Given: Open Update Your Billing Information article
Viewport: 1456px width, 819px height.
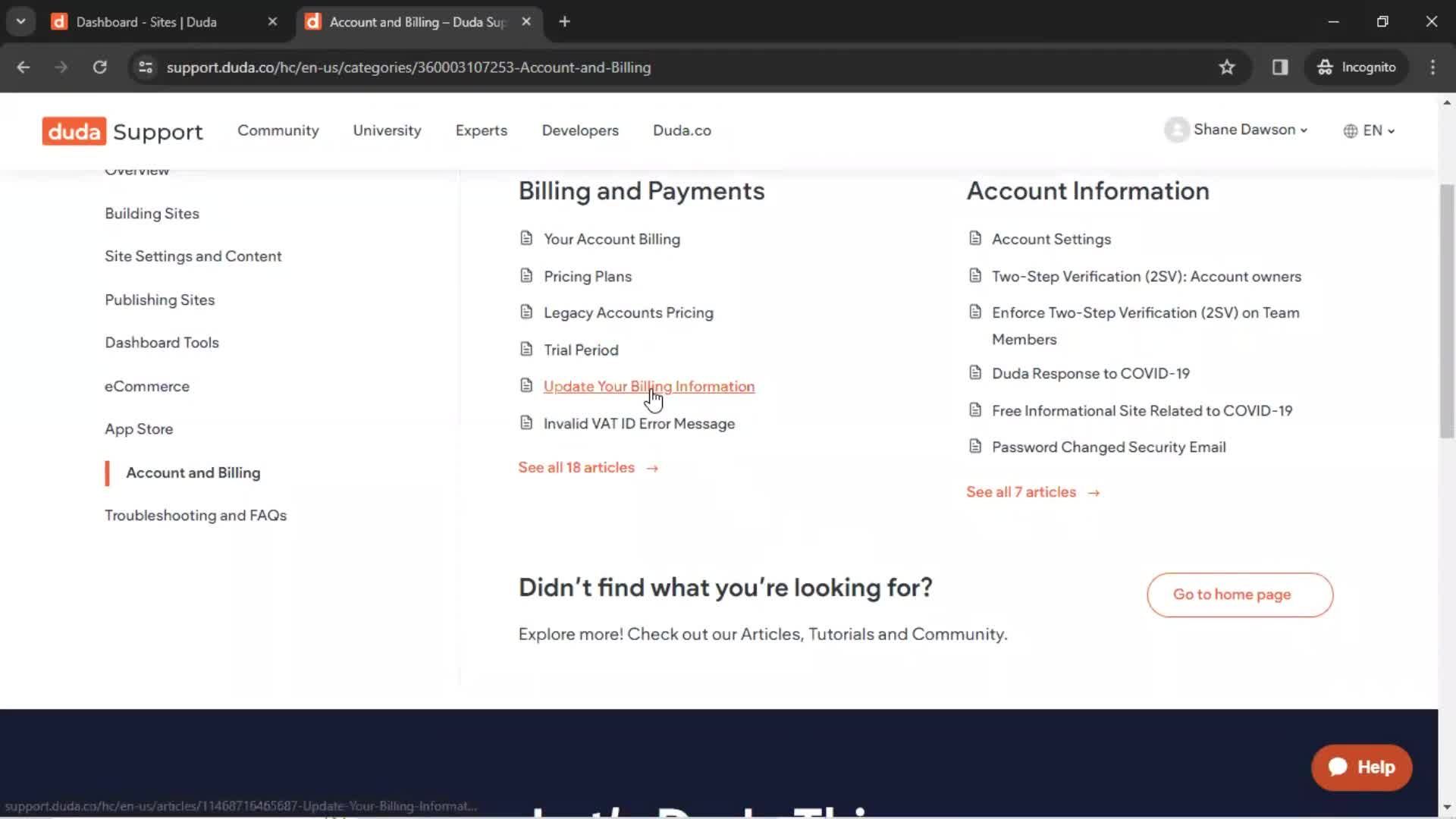Looking at the screenshot, I should click(x=648, y=386).
